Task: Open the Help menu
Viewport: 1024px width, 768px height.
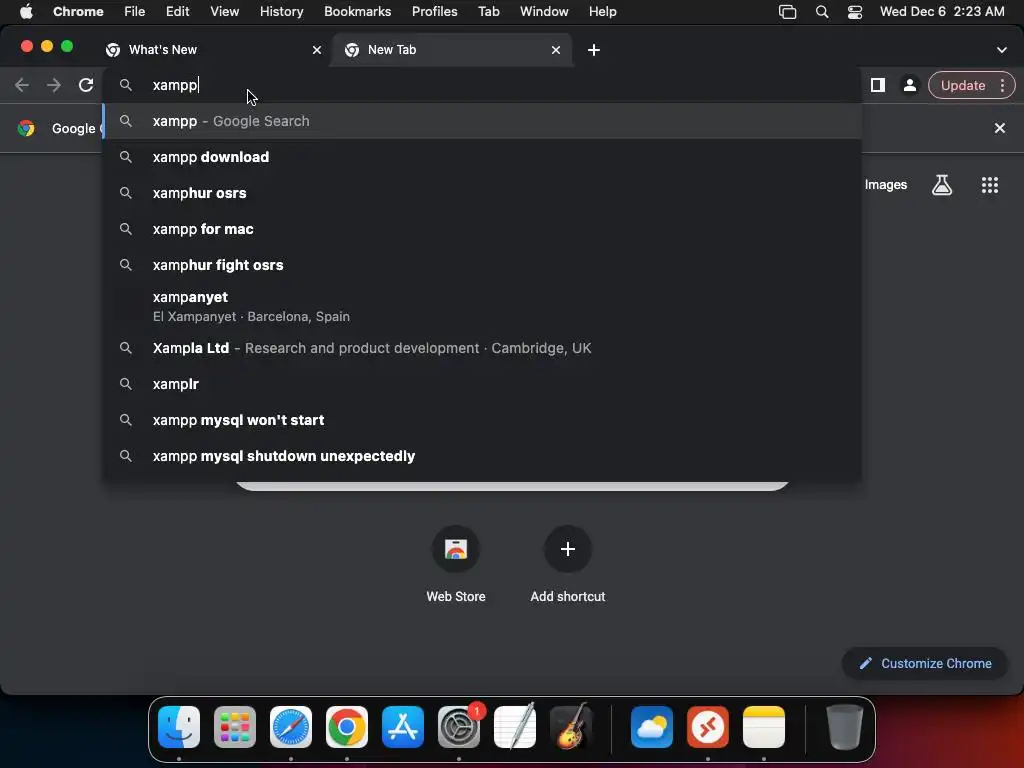Action: tap(602, 12)
